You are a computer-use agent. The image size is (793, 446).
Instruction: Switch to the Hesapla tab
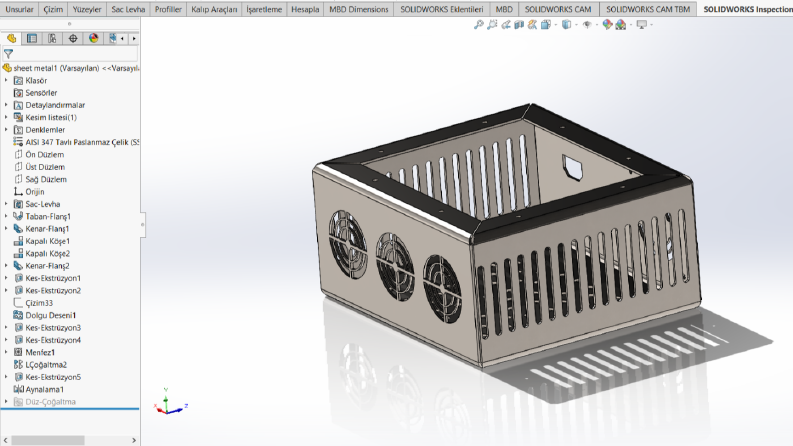click(305, 9)
